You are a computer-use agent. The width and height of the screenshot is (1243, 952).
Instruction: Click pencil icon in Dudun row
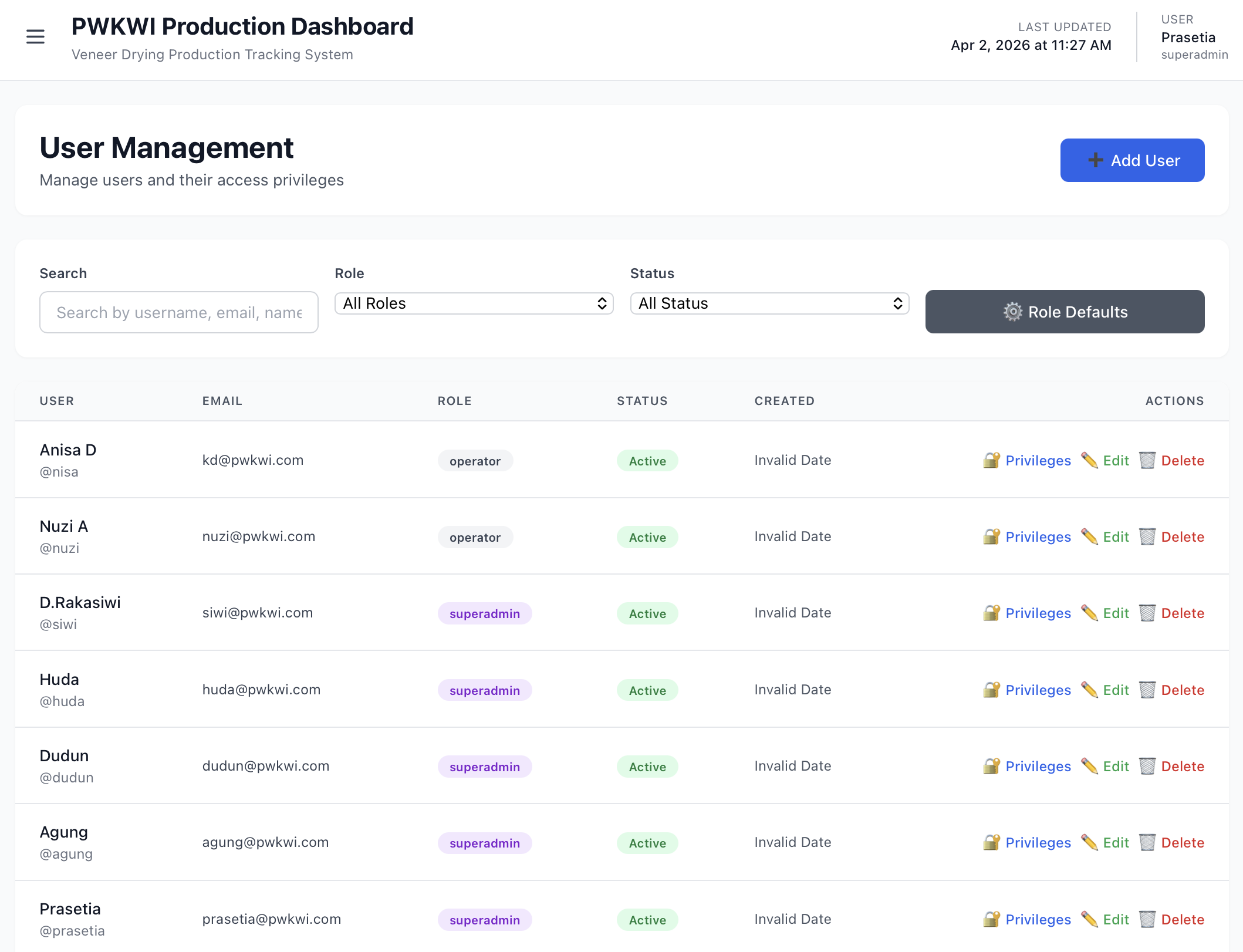pyautogui.click(x=1089, y=767)
